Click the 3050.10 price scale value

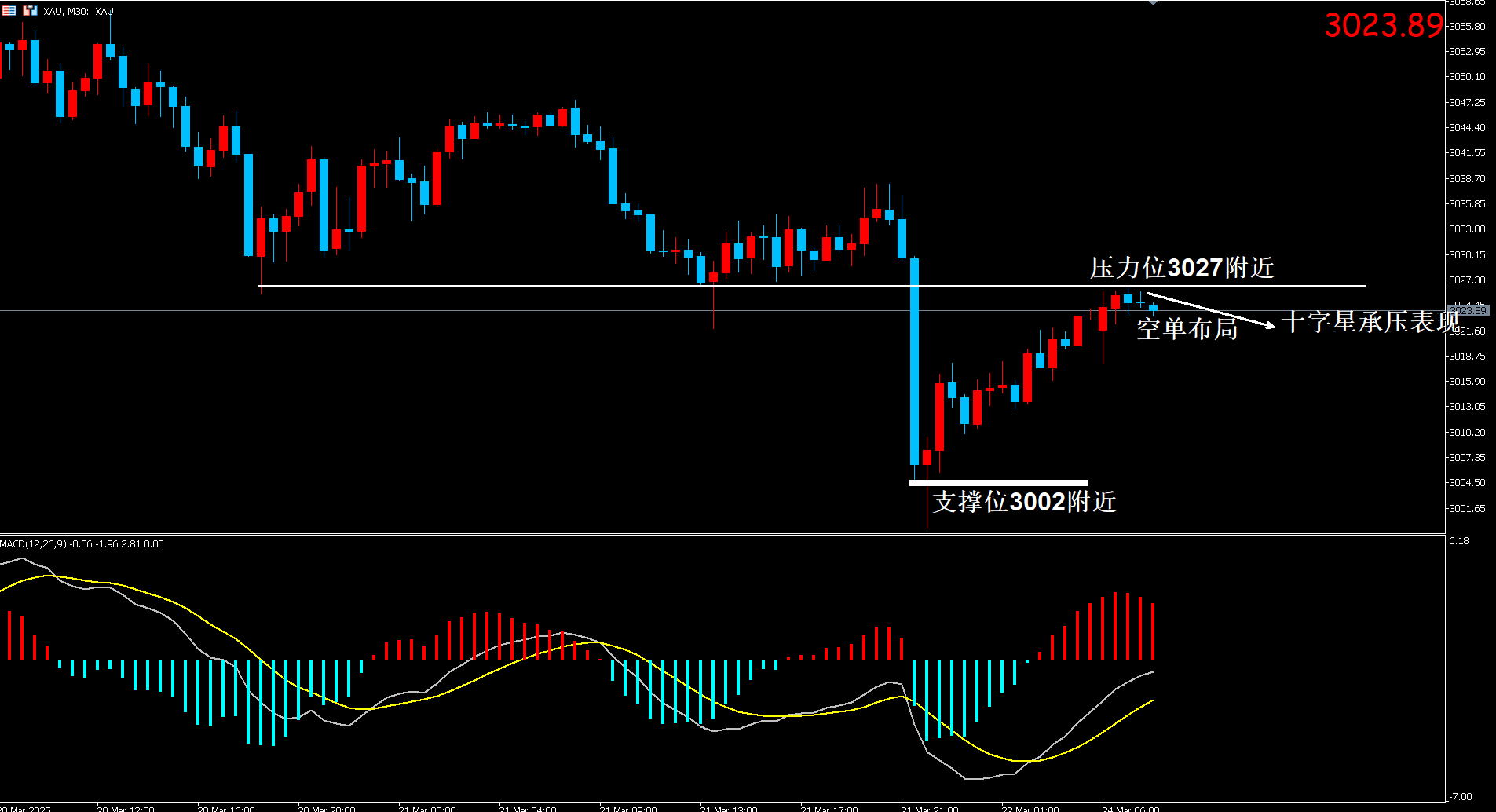click(1467, 76)
